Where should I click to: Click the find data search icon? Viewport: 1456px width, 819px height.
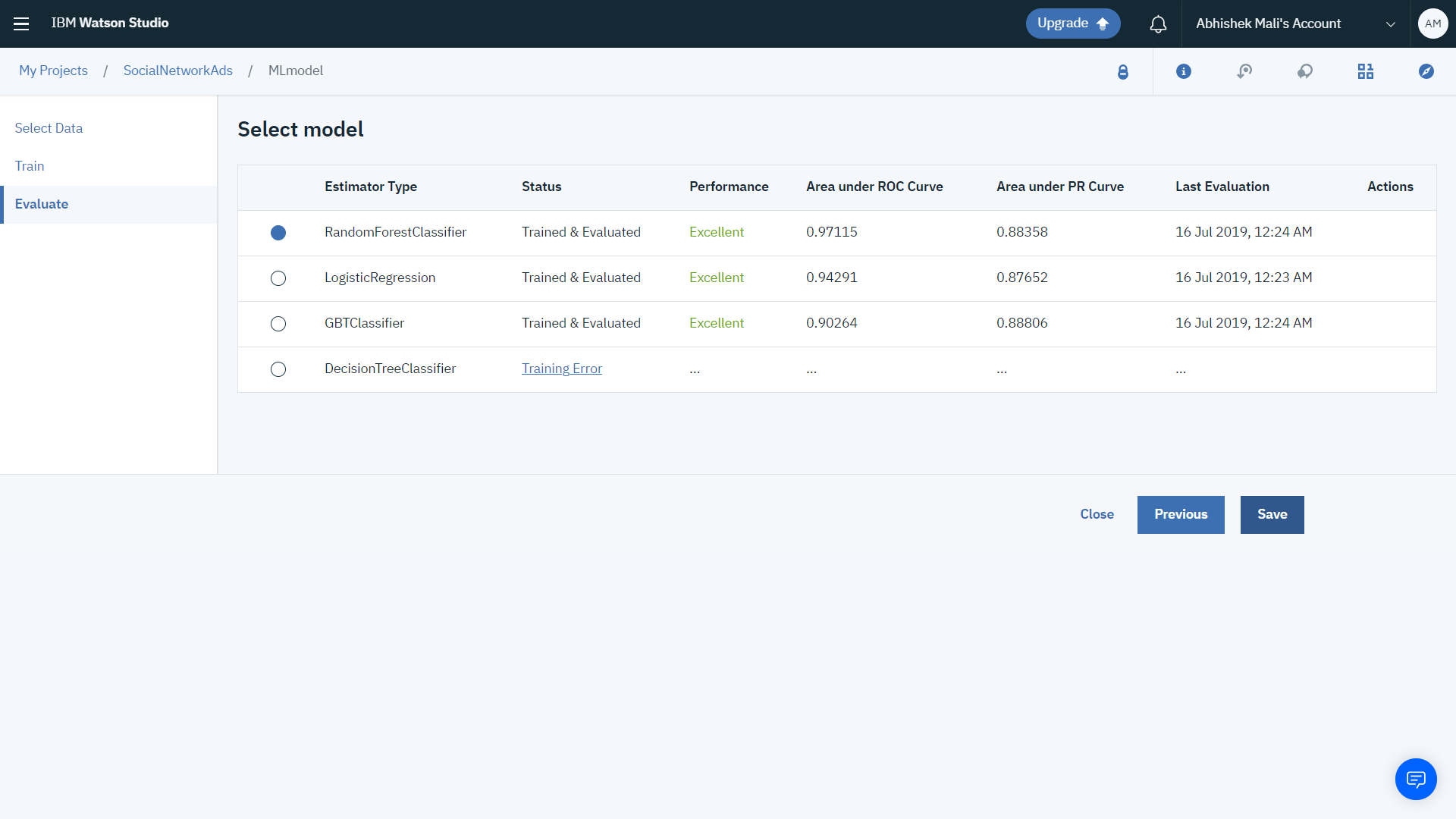pos(1244,71)
